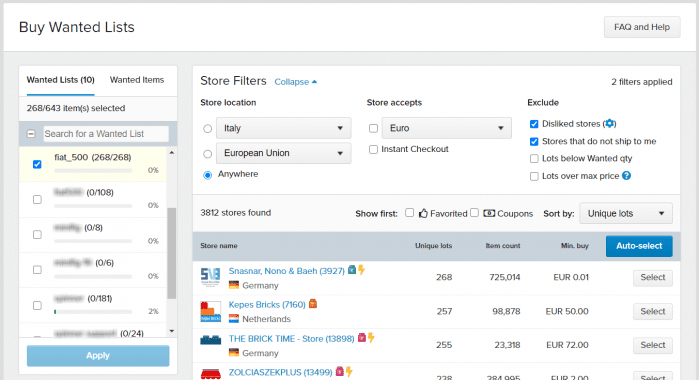Click the badge icon next to Kepes Bricks
The image size is (699, 380).
[x=313, y=304]
